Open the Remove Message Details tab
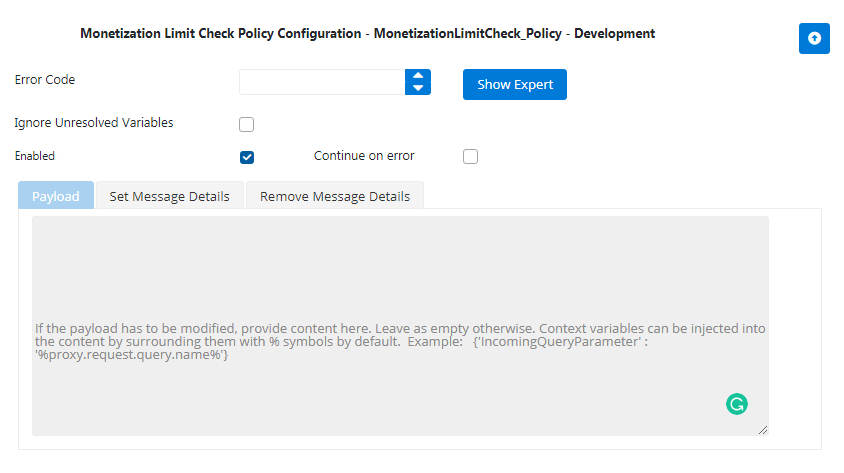 335,196
